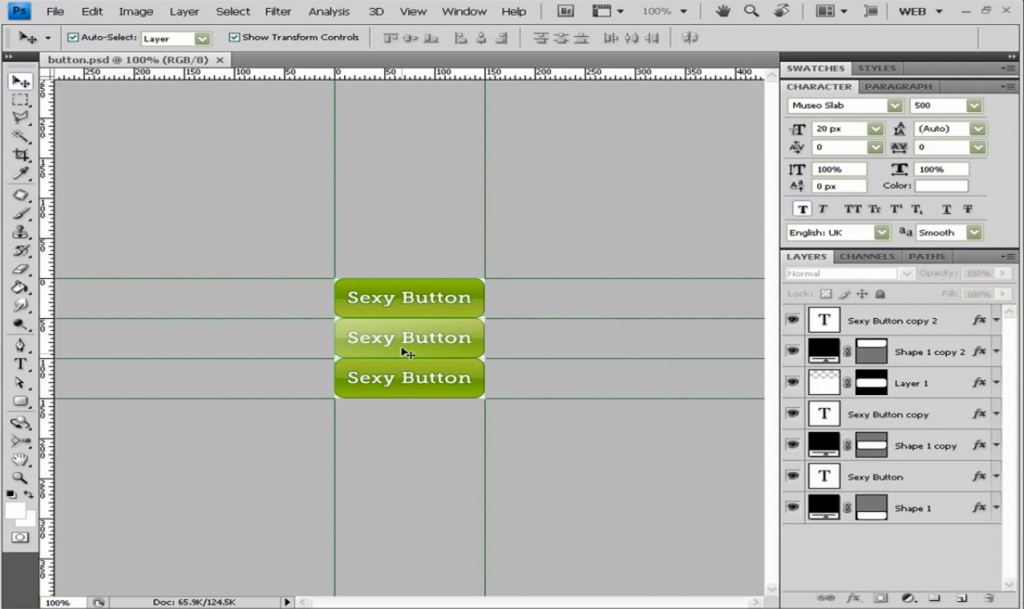Pick the Eyedropper tool
This screenshot has width=1024, height=609.
pos(20,174)
